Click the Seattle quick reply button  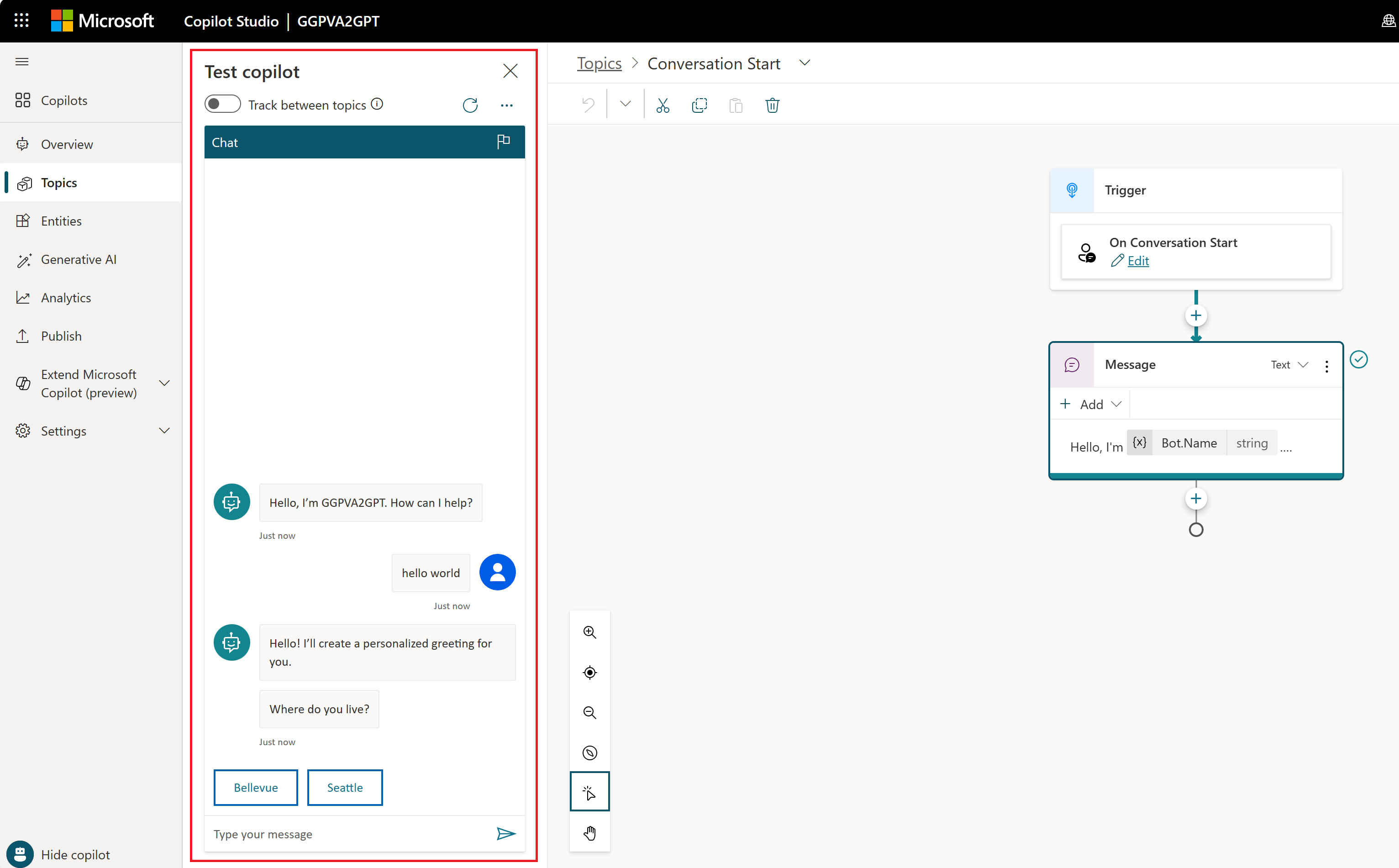(x=345, y=787)
